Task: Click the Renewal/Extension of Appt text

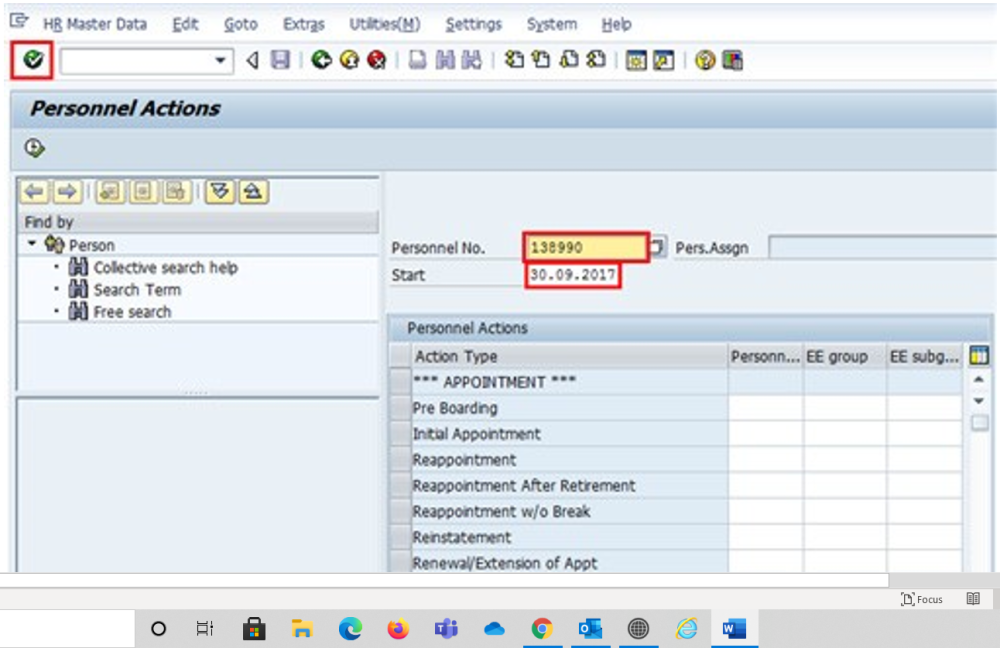Action: [x=504, y=563]
